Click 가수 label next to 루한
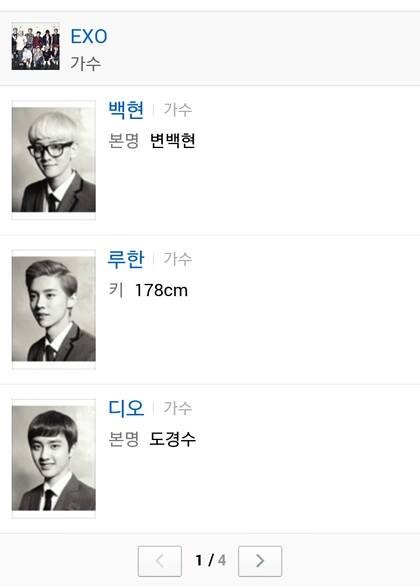This screenshot has height=587, width=420. [177, 259]
